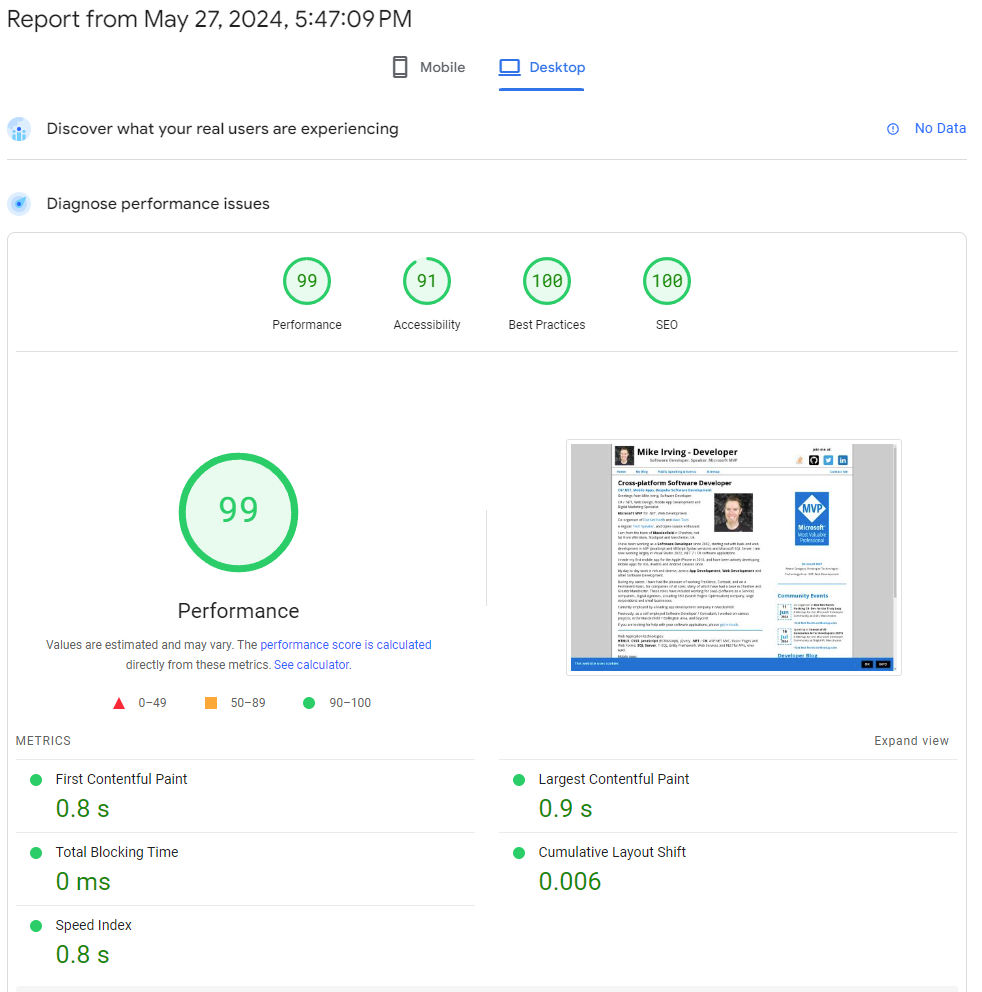Click green circle 90–100 legend icon

pyautogui.click(x=309, y=703)
